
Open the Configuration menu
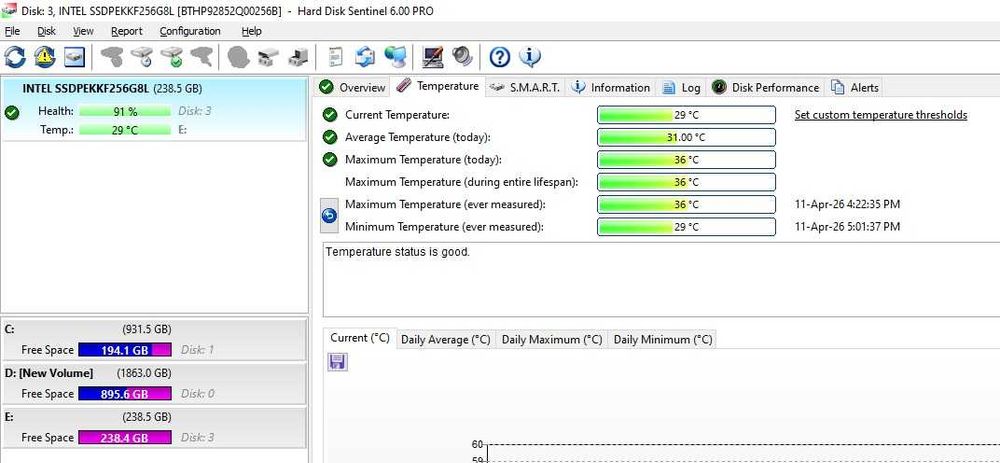[190, 31]
